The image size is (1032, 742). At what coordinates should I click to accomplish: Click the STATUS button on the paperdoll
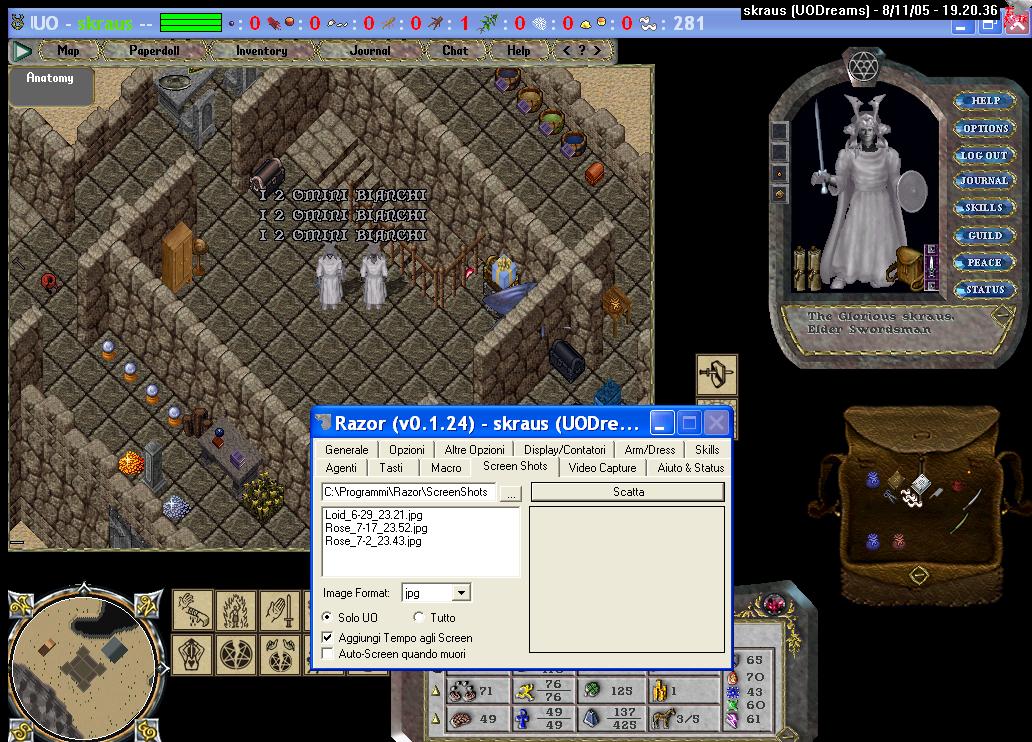coord(985,290)
